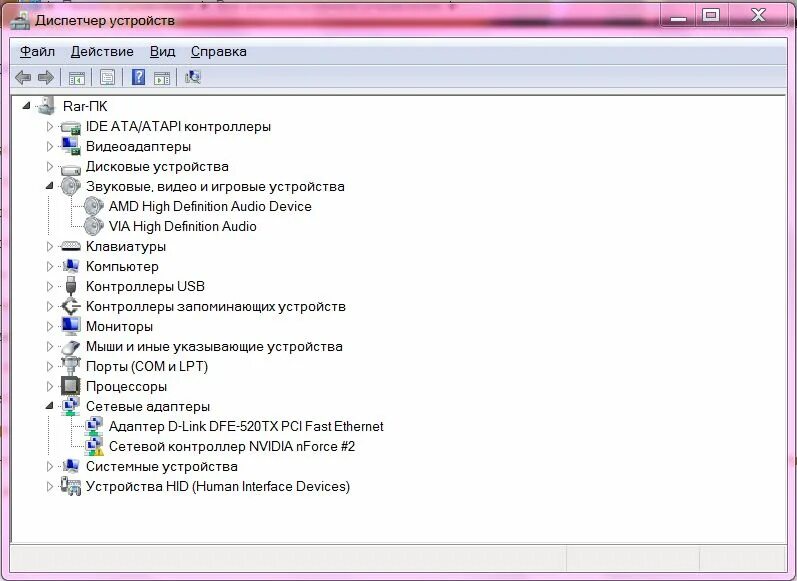Viewport: 797px width, 581px height.
Task: Click the Мониторы monitor icon
Action: coord(71,326)
